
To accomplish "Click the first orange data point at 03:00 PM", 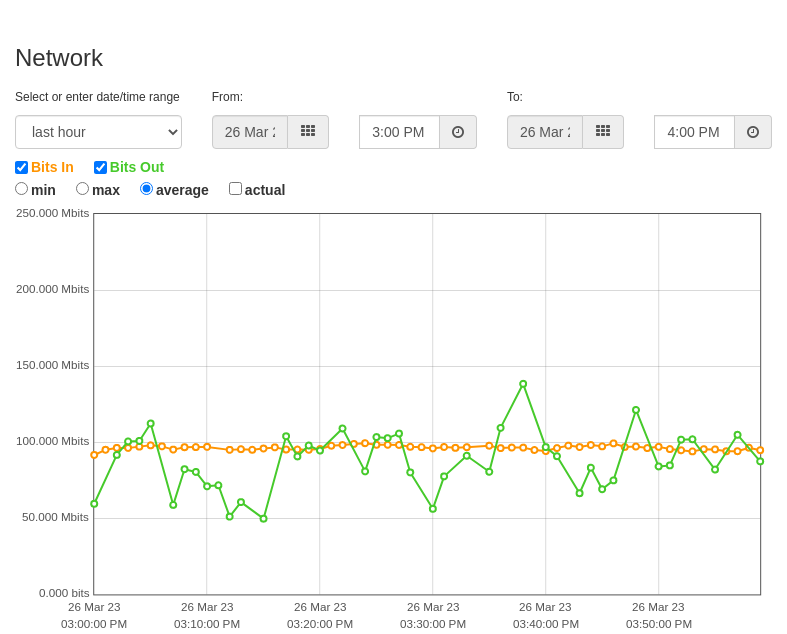I will pos(94,455).
